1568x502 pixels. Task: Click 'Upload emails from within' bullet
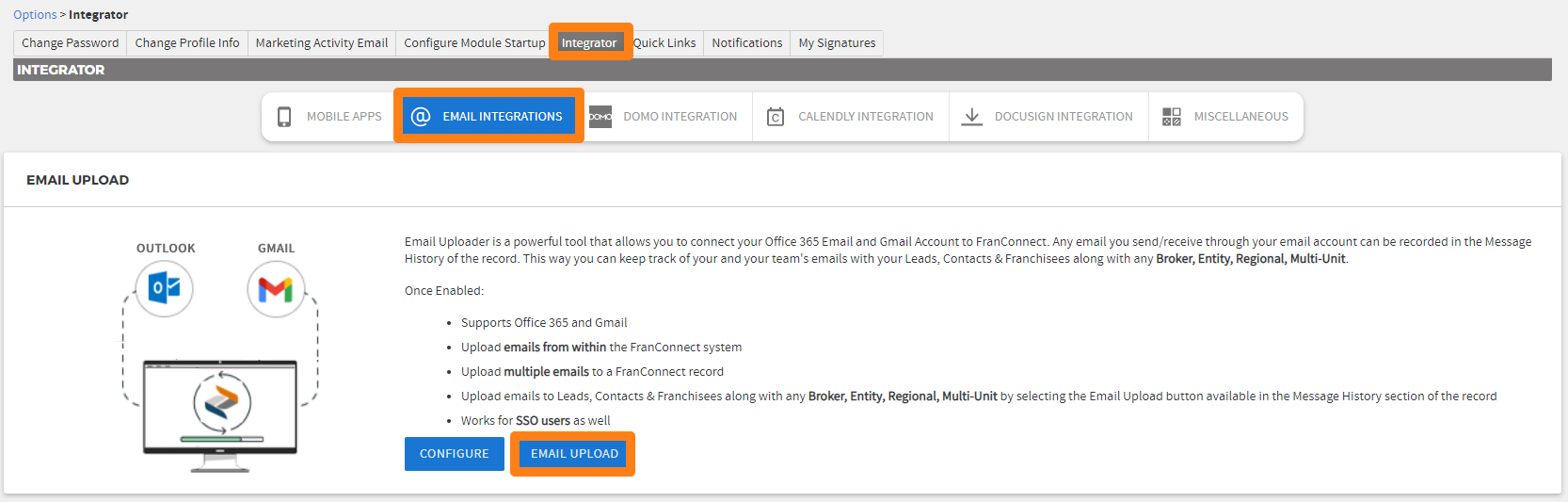tap(601, 348)
